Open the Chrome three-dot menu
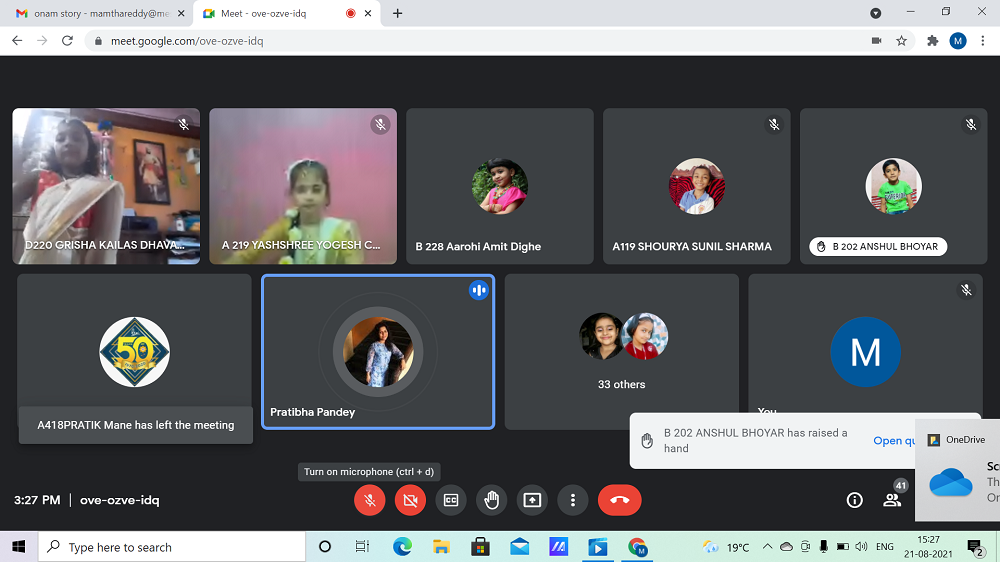The height and width of the screenshot is (562, 1000). point(984,41)
